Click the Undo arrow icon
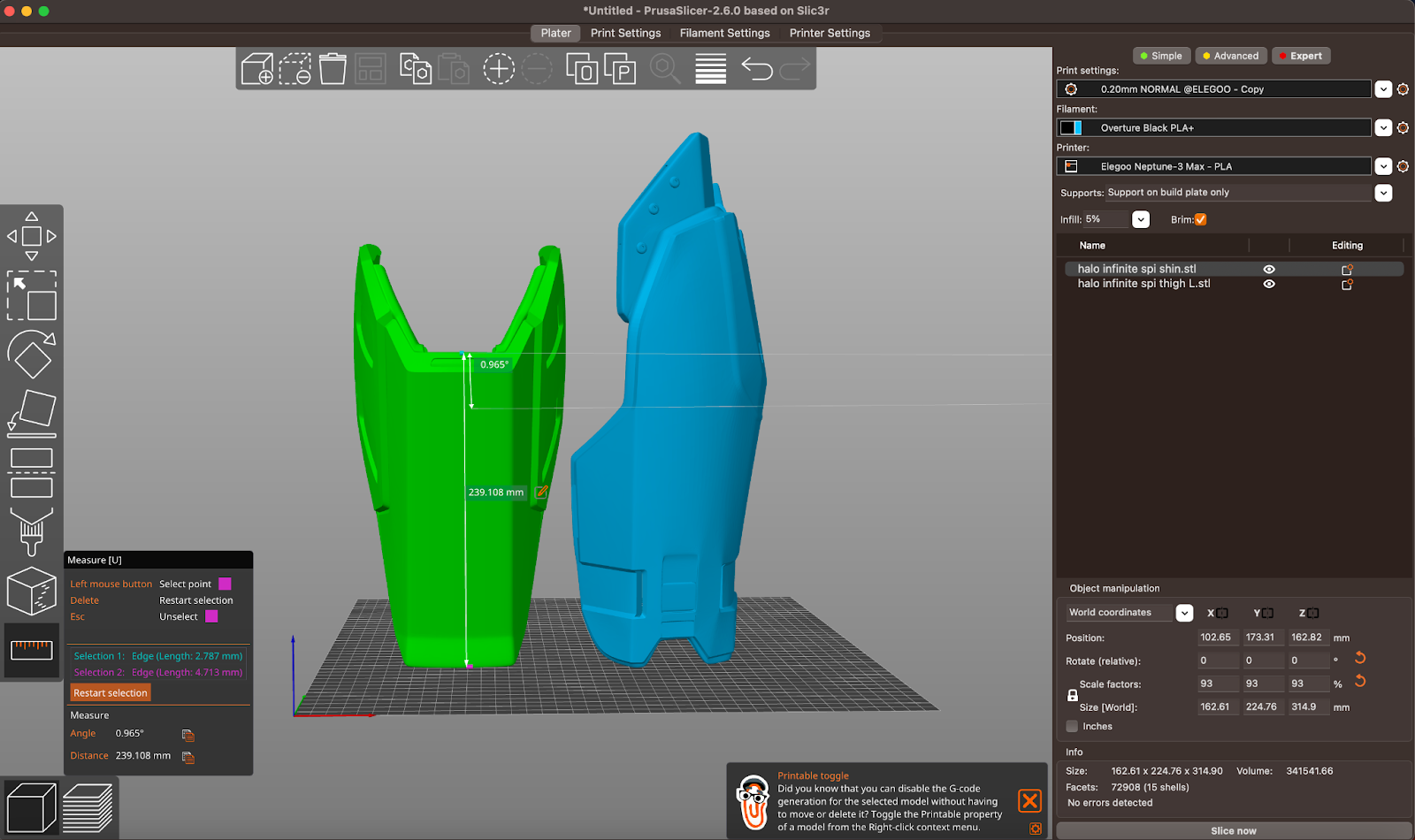This screenshot has width=1415, height=840. [x=757, y=69]
